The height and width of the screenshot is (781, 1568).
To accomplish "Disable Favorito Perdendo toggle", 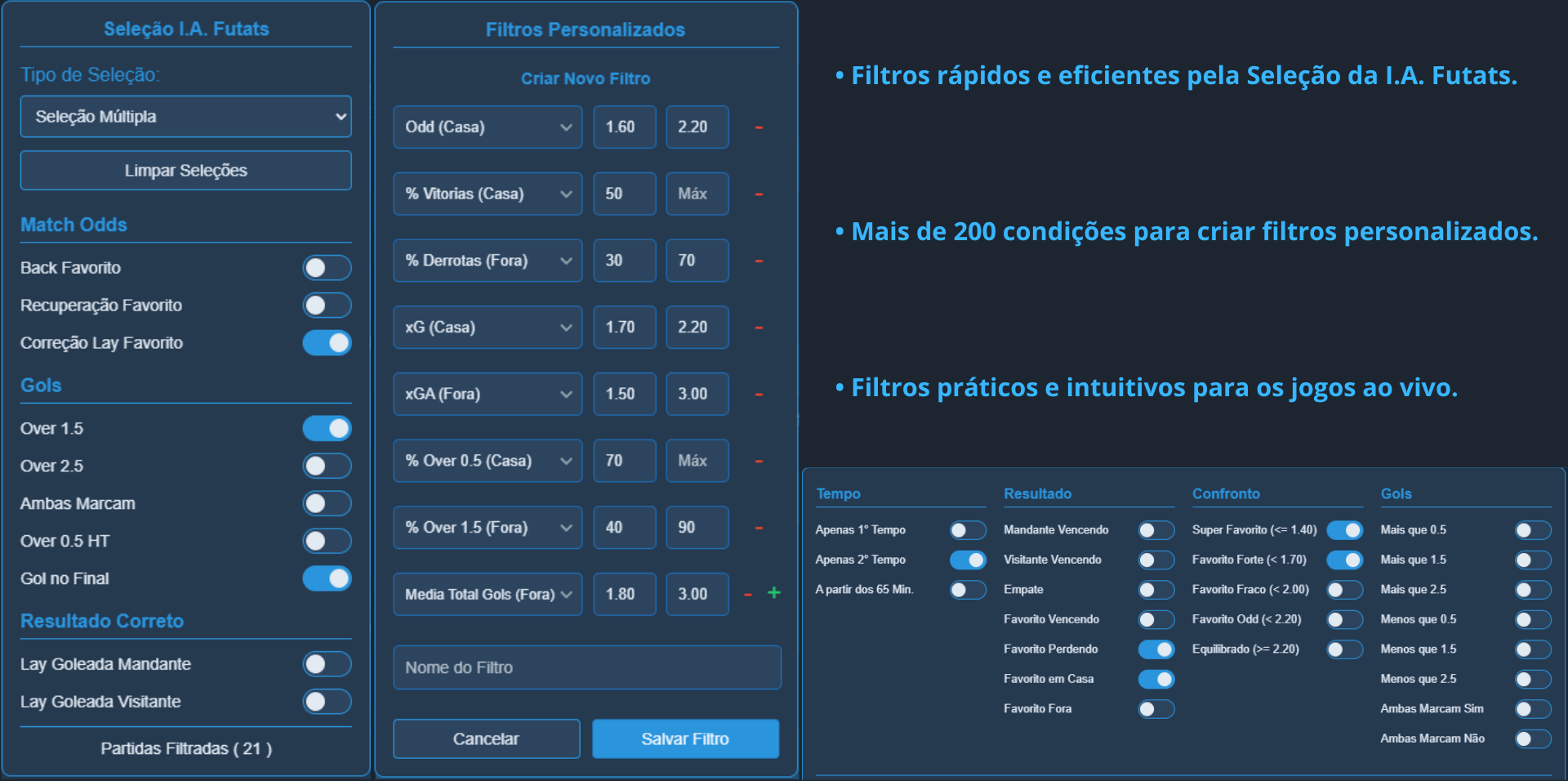I will tap(1157, 649).
